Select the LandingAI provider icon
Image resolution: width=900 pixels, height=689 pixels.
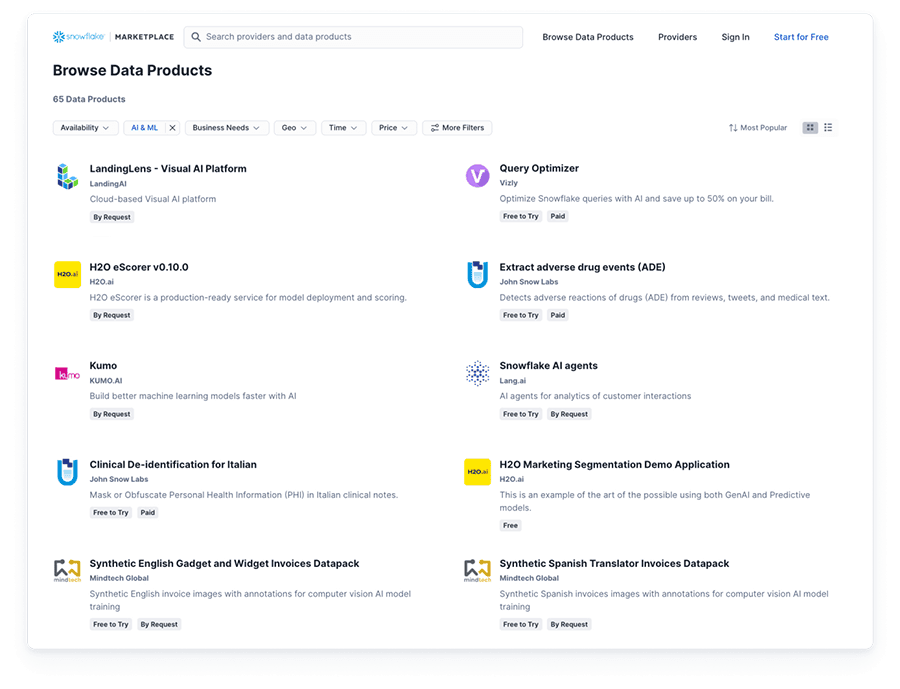(x=66, y=176)
